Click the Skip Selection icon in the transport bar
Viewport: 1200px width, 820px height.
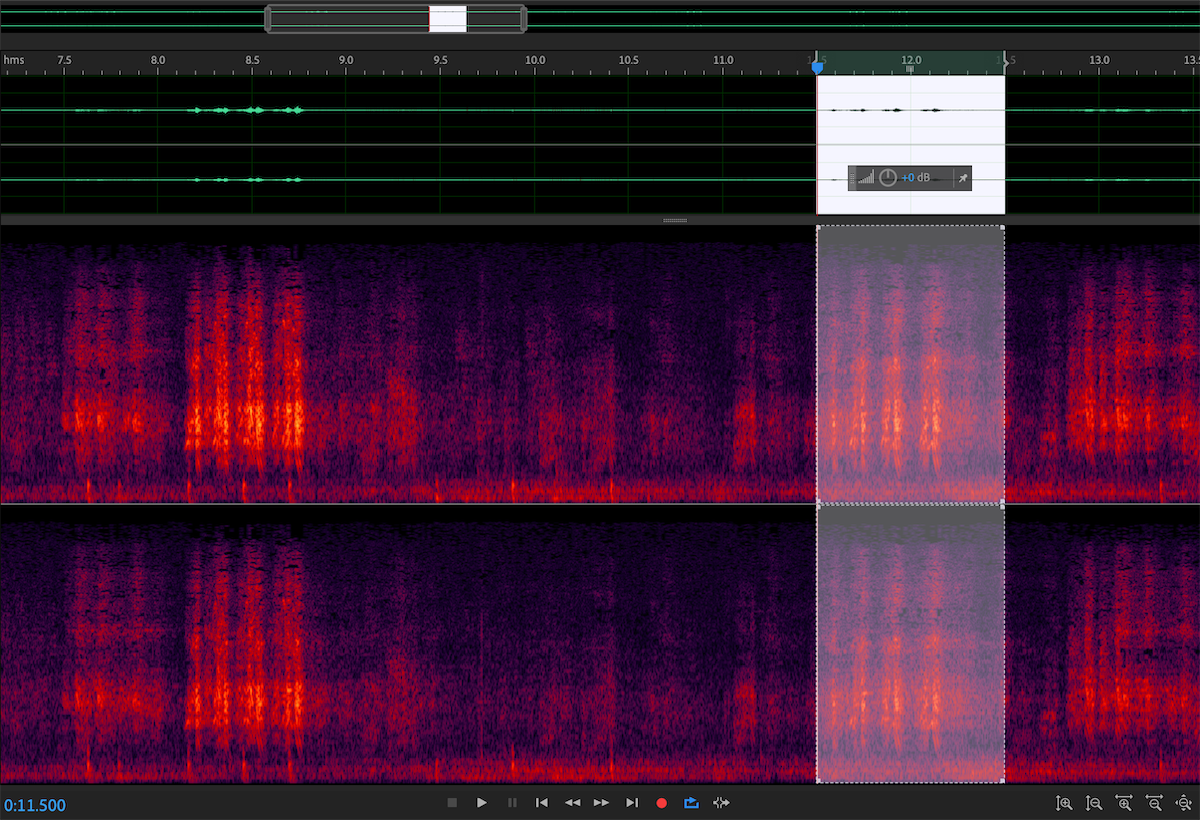(720, 802)
